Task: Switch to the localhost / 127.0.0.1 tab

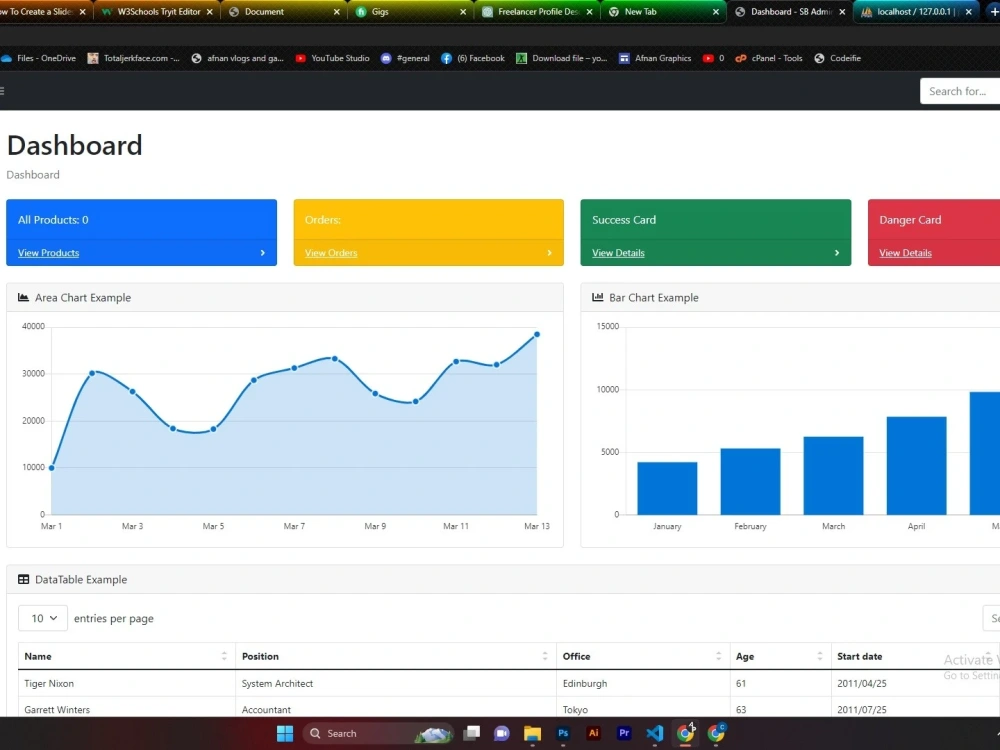Action: coord(917,11)
